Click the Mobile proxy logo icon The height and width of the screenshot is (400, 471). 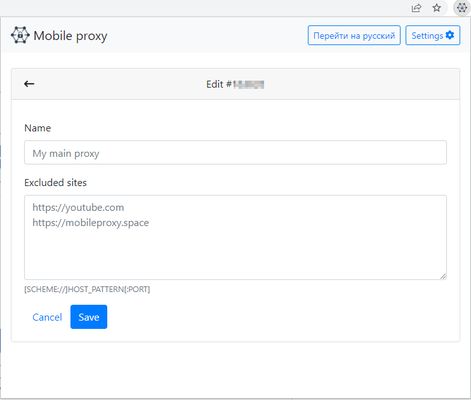(20, 35)
